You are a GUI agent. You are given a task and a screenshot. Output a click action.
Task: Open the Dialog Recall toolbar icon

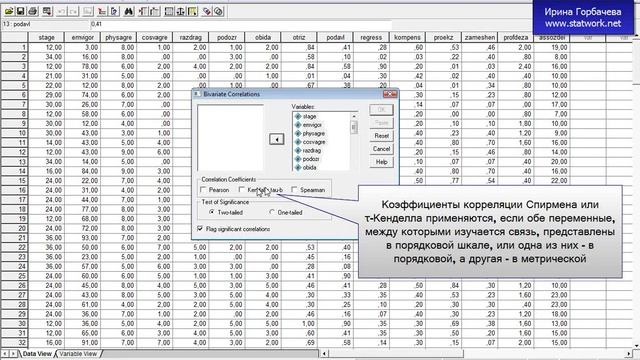click(47, 11)
